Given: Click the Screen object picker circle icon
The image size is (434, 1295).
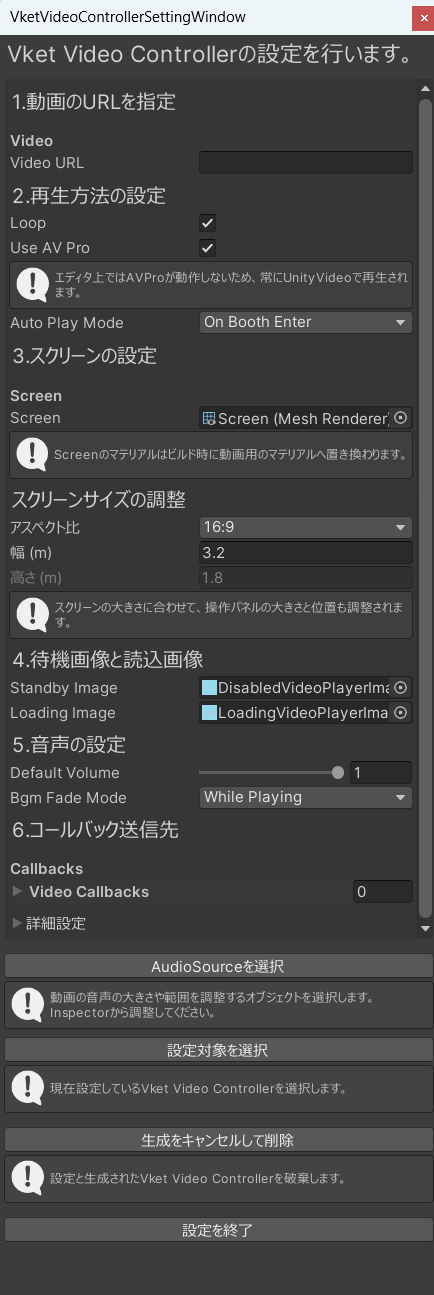Looking at the screenshot, I should coord(401,418).
